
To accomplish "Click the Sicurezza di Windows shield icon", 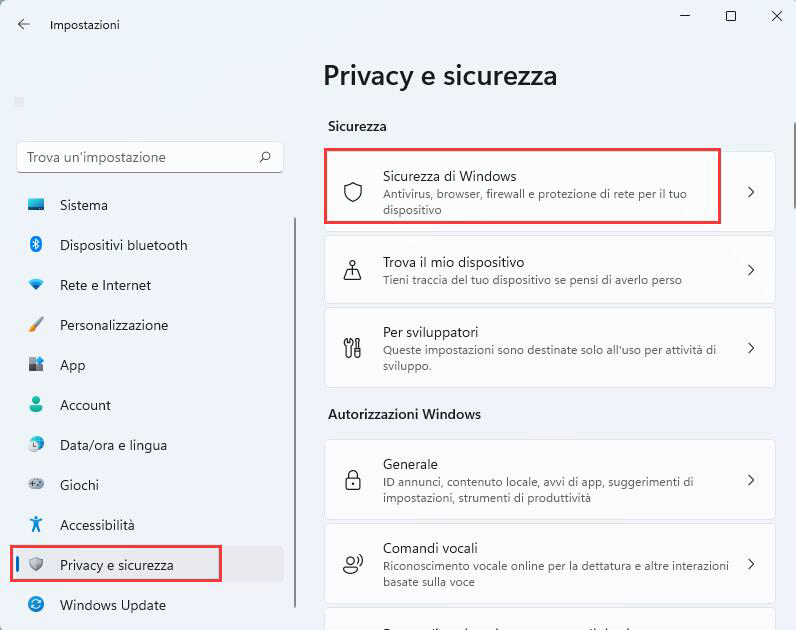I will (352, 192).
